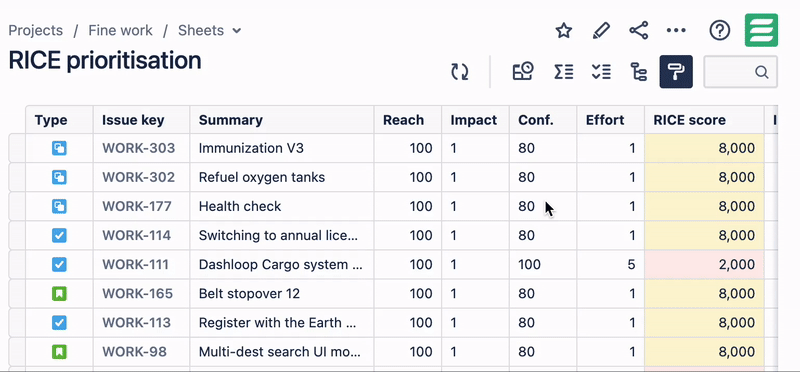Click the story type icon for WORK-165

pos(59,294)
